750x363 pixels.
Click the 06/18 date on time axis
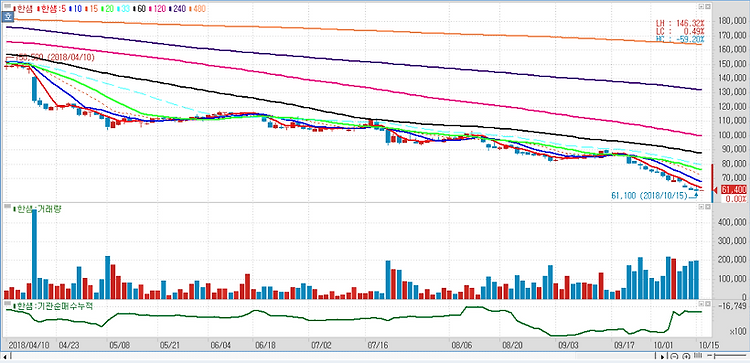point(266,344)
